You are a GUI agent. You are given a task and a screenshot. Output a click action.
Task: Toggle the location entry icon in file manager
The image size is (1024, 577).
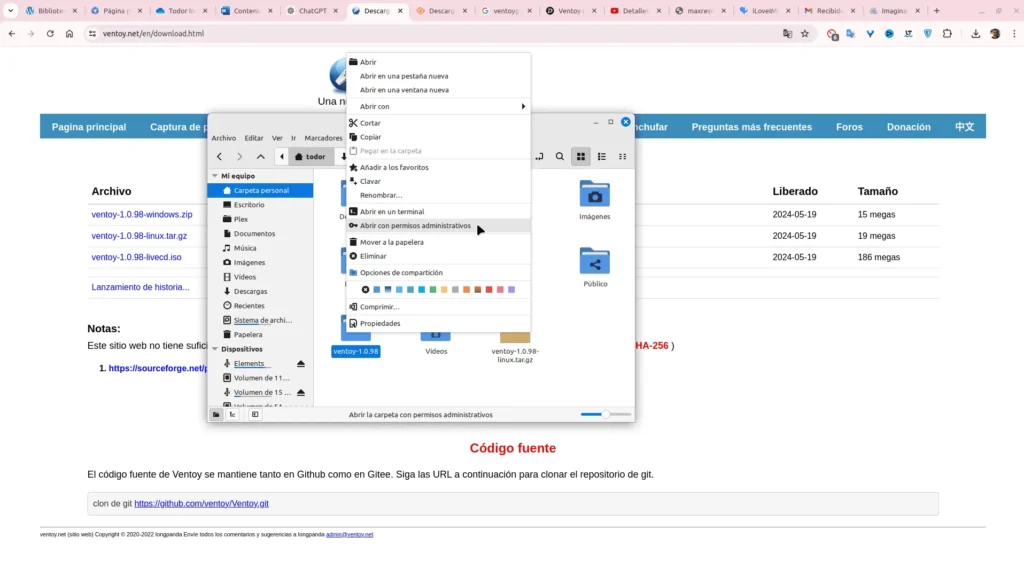tap(539, 157)
